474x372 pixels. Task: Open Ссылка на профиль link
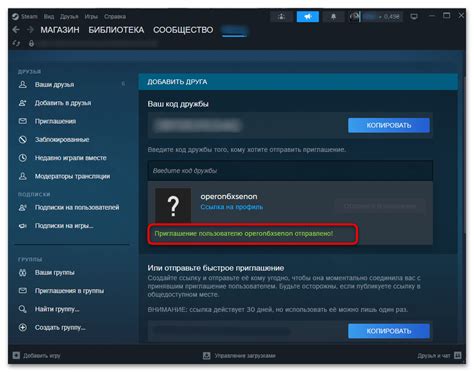click(232, 207)
